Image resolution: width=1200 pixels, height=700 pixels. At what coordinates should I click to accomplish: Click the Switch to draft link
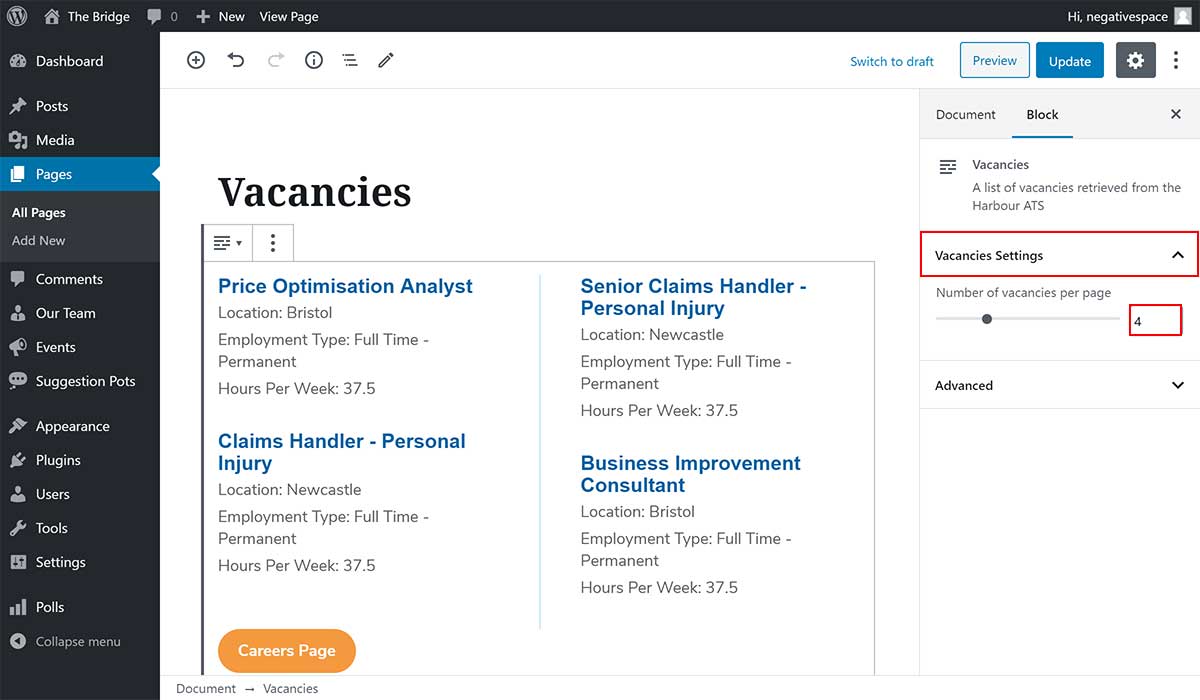891,61
